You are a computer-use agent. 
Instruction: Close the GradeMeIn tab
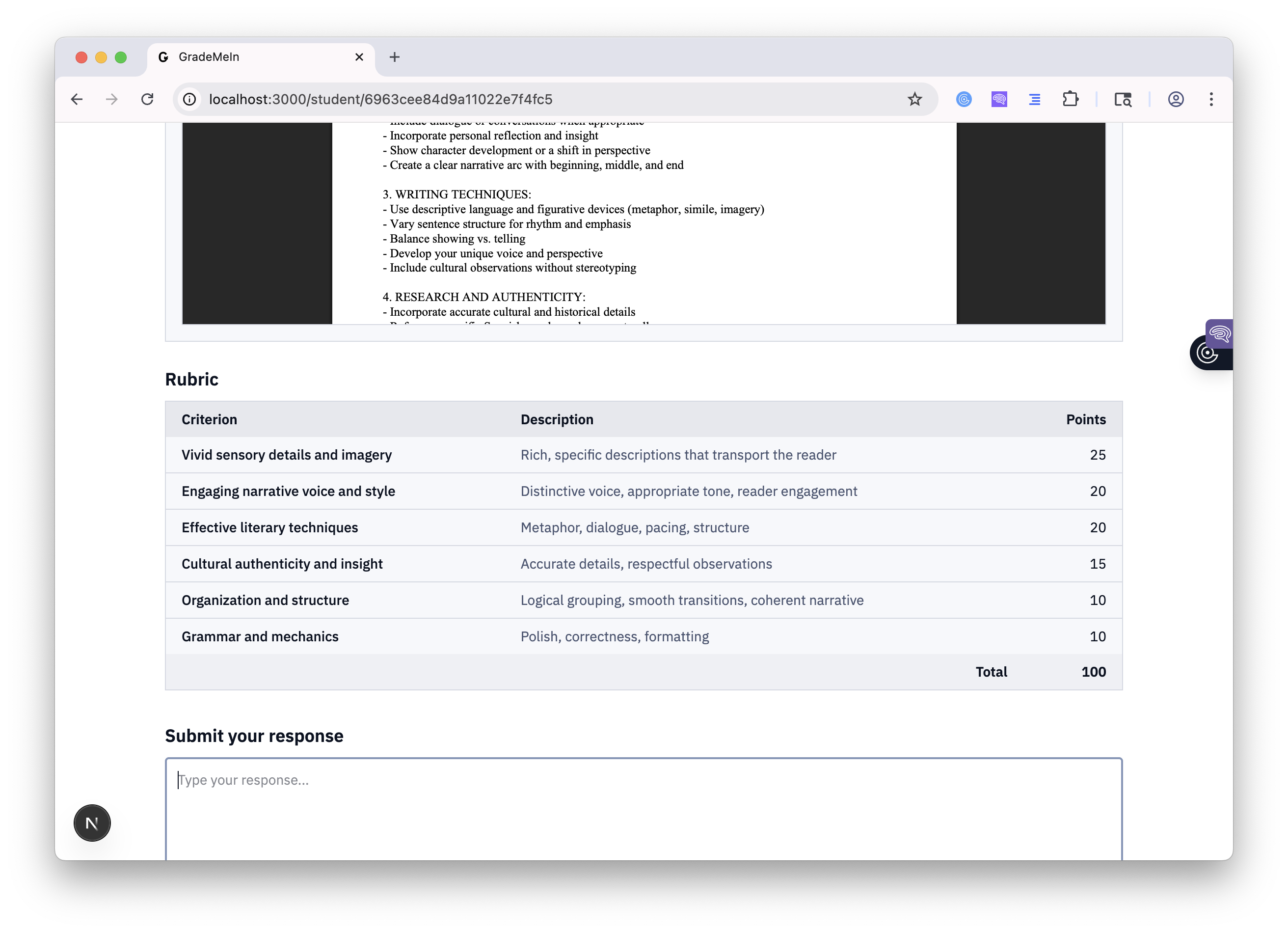point(359,57)
